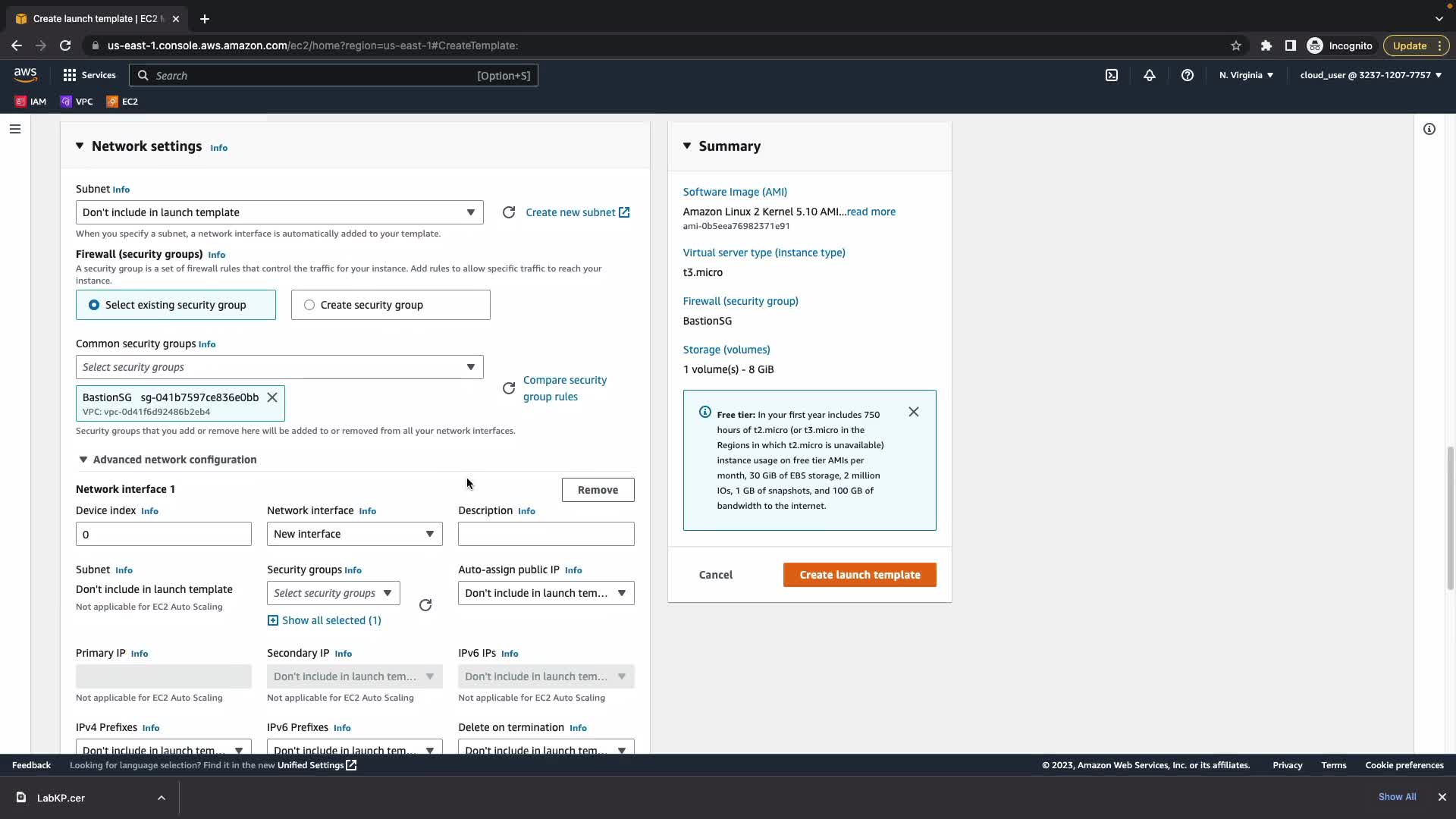The height and width of the screenshot is (819, 1456).
Task: Open the EC2 bookmark shortcut
Action: [x=122, y=102]
